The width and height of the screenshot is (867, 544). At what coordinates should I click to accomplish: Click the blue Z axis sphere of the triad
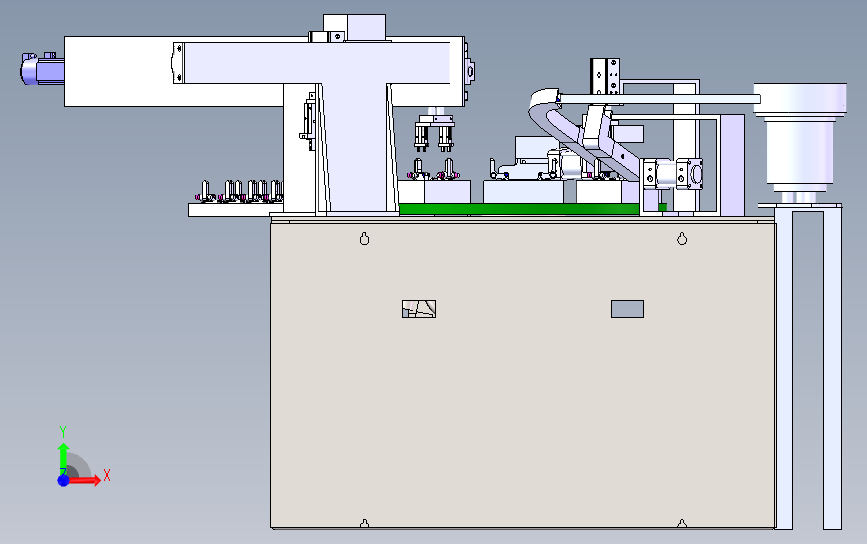pyautogui.click(x=64, y=480)
